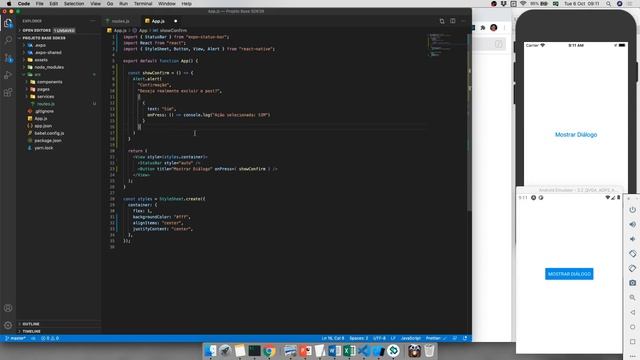Open the editor More Actions menu
The width and height of the screenshot is (640, 360).
(463, 21)
